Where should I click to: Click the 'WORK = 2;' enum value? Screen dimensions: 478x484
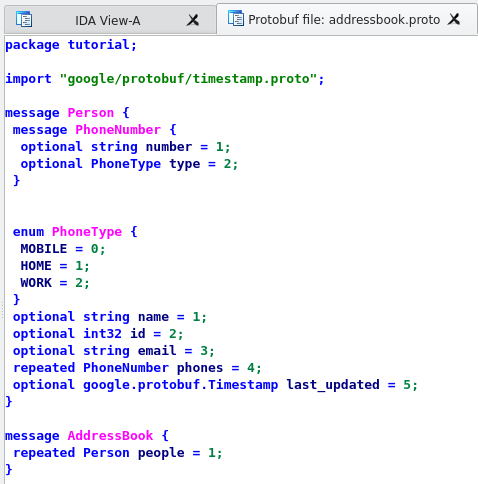pos(55,283)
